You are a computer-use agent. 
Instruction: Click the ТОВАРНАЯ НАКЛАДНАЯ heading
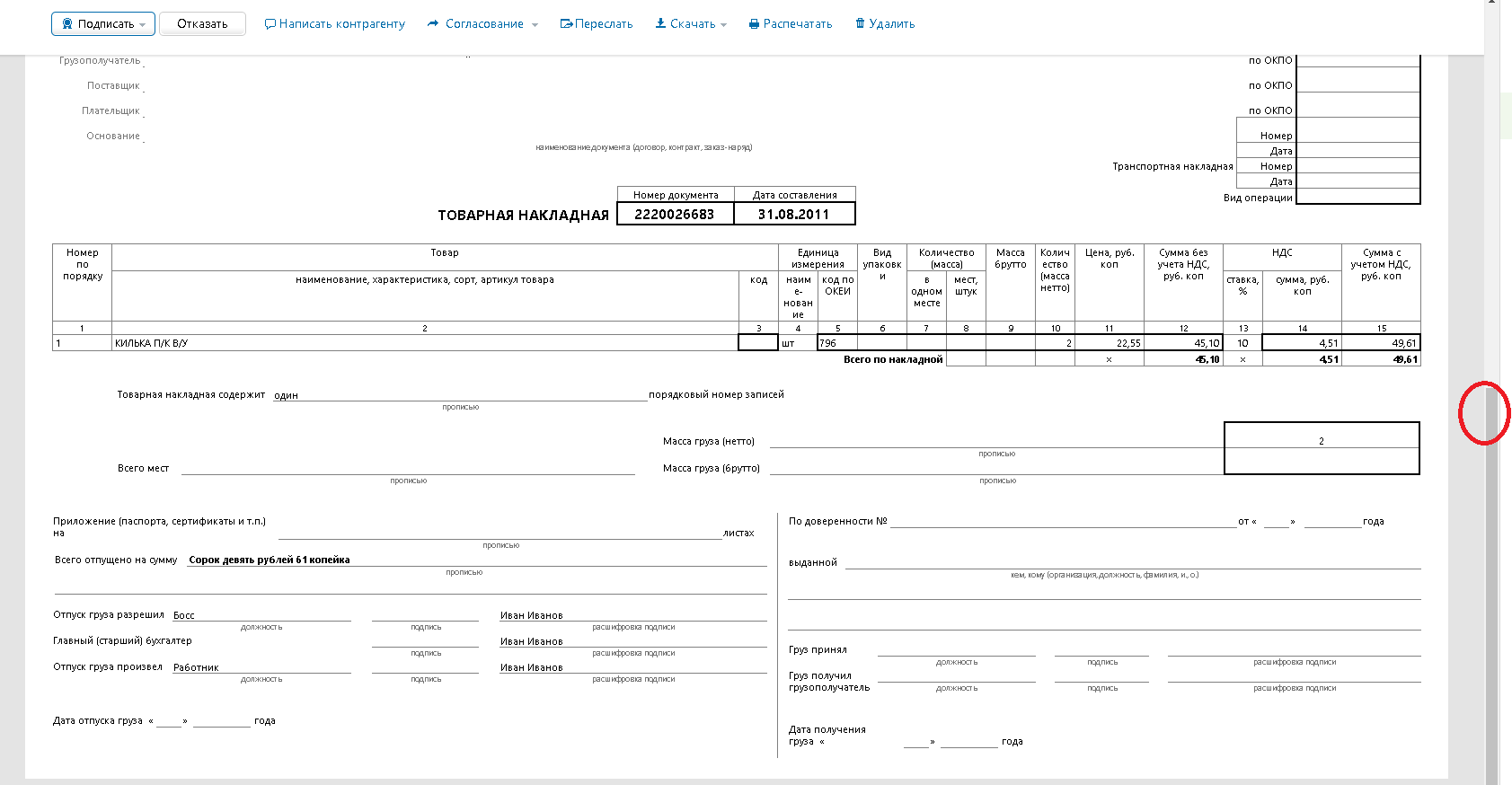point(523,216)
